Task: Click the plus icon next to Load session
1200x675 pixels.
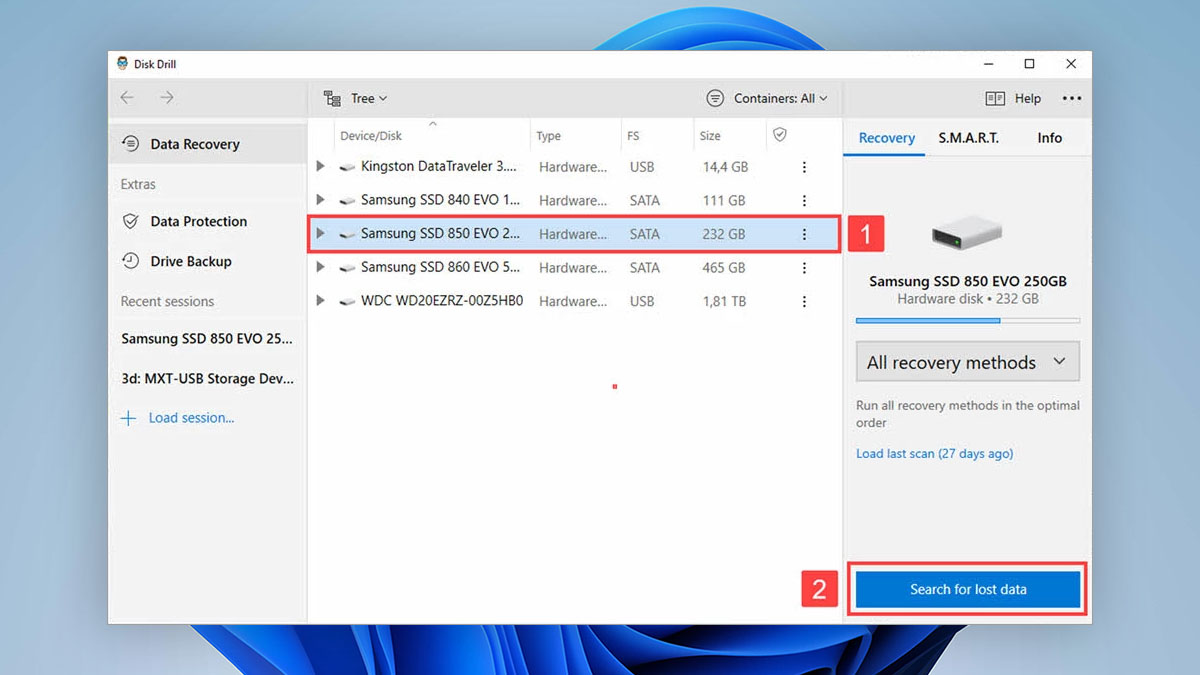Action: tap(128, 418)
